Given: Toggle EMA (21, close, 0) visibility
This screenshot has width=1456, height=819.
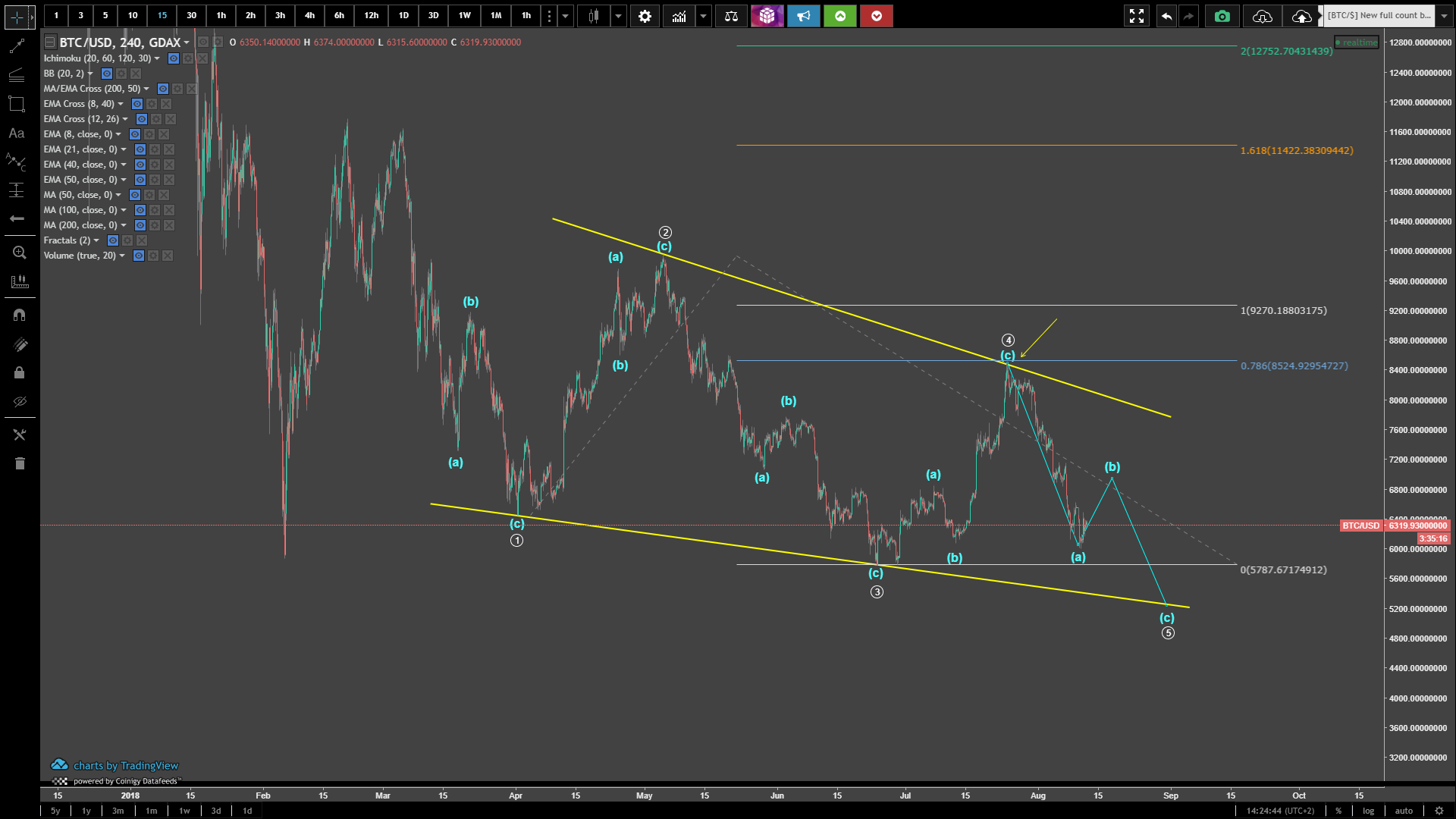Looking at the screenshot, I should [140, 149].
